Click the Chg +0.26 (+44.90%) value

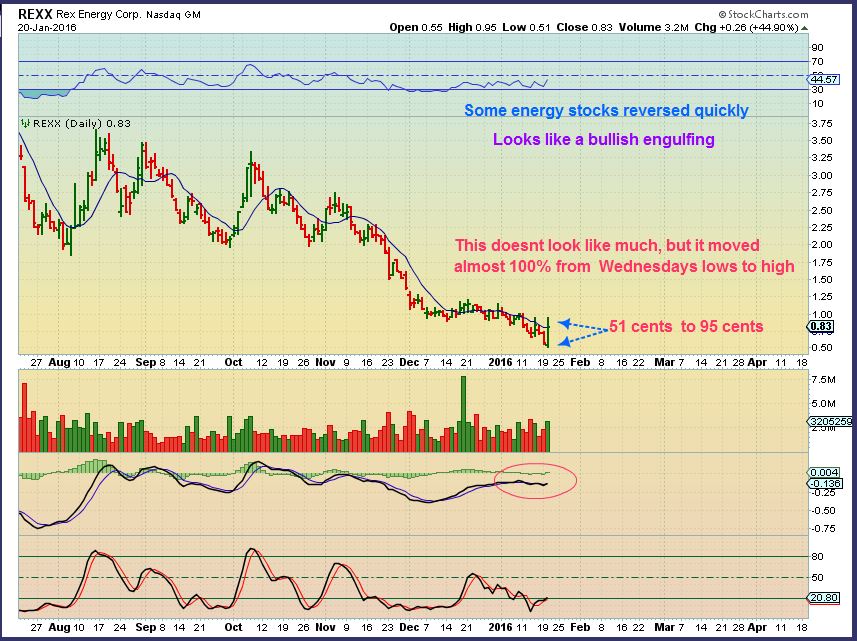tap(747, 27)
